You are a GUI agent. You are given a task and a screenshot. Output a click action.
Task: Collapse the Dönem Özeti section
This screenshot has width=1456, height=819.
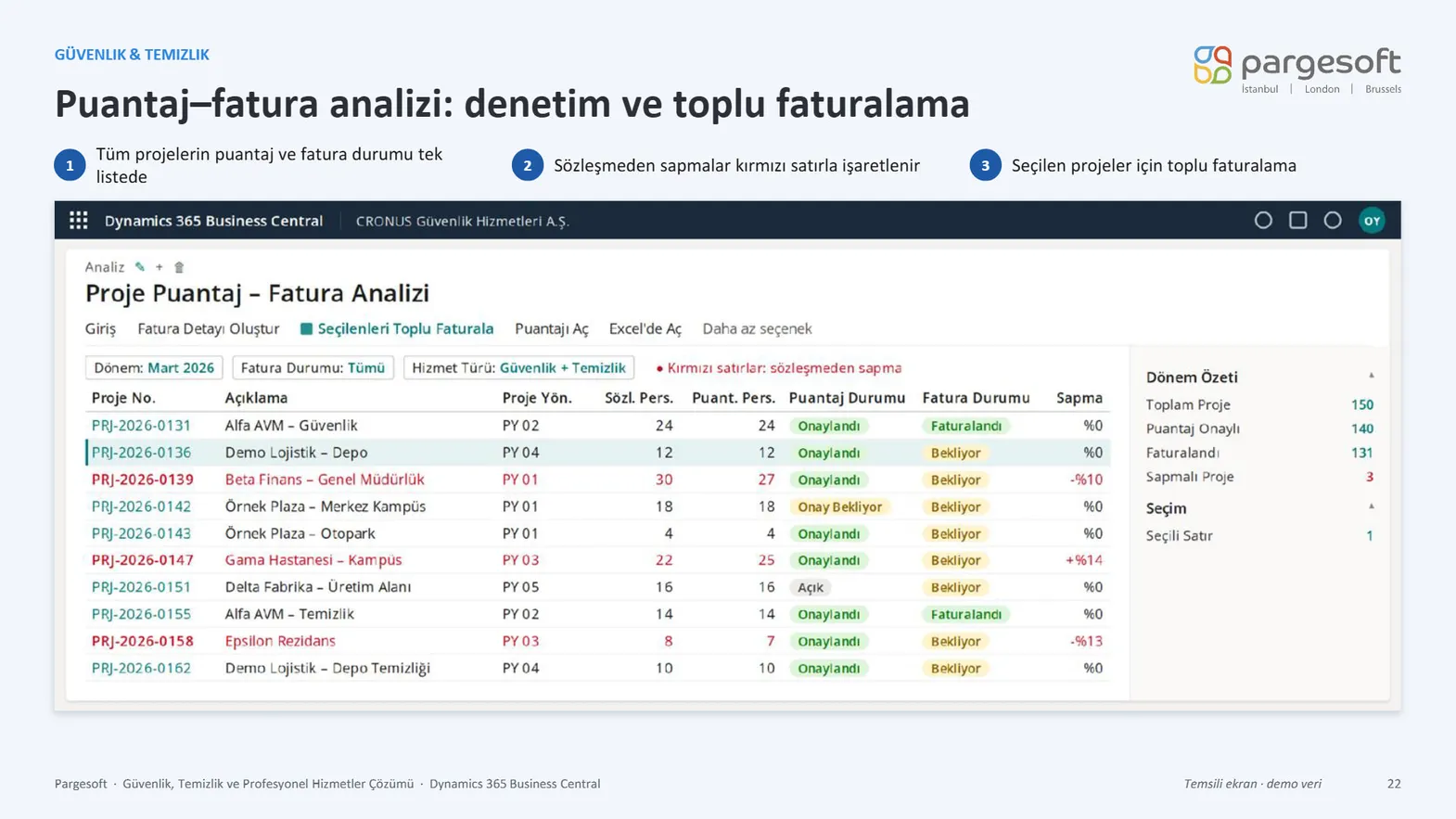1371,377
